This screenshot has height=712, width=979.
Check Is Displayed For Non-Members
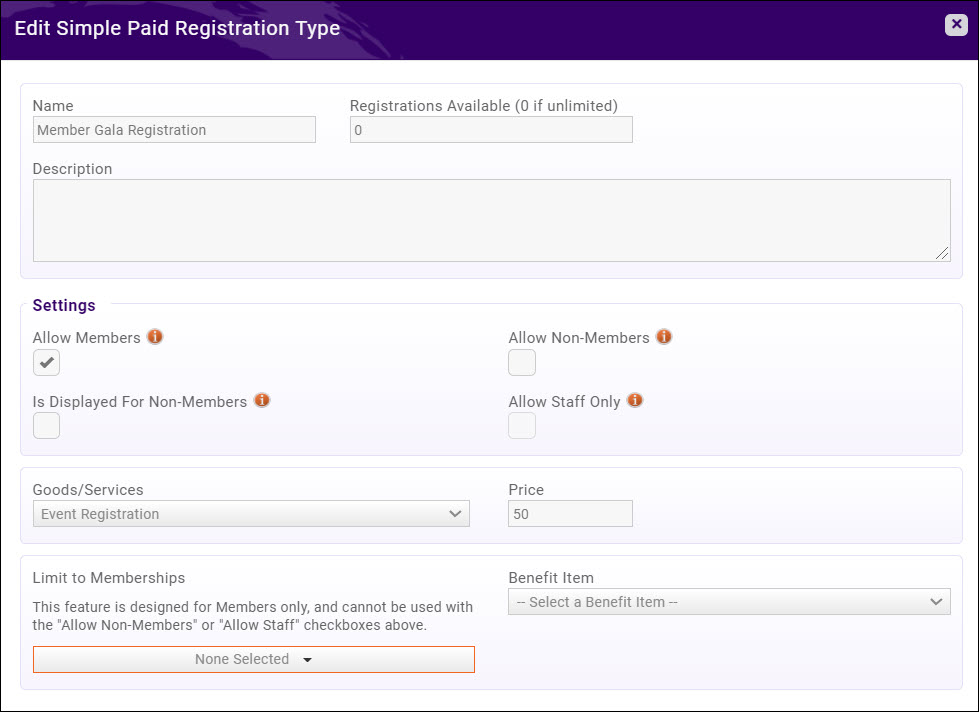tap(46, 425)
